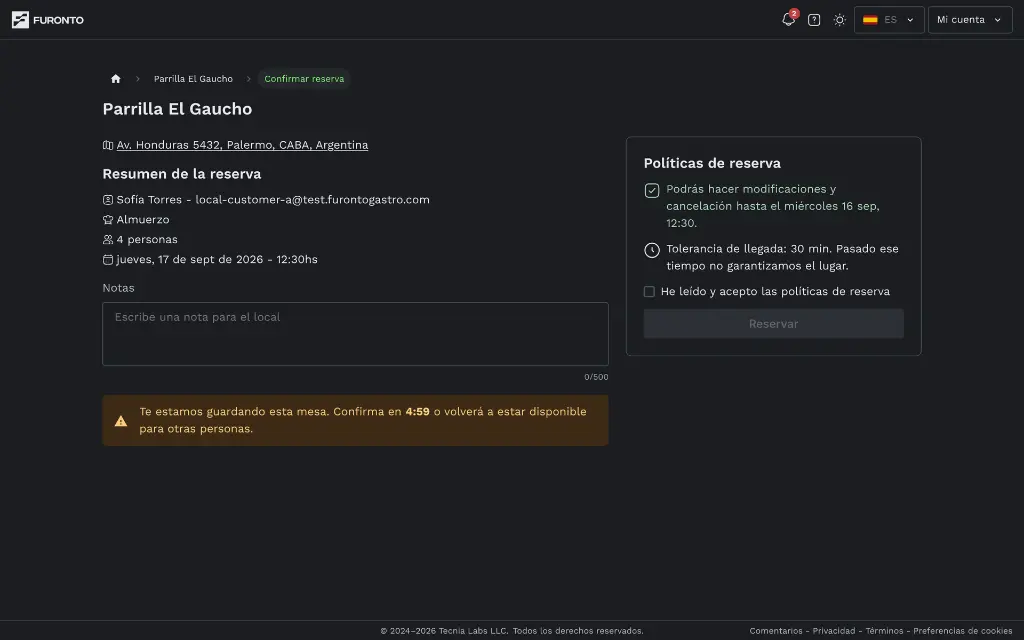Click the Políticas de reserva heading
The height and width of the screenshot is (640, 1024).
(x=712, y=163)
